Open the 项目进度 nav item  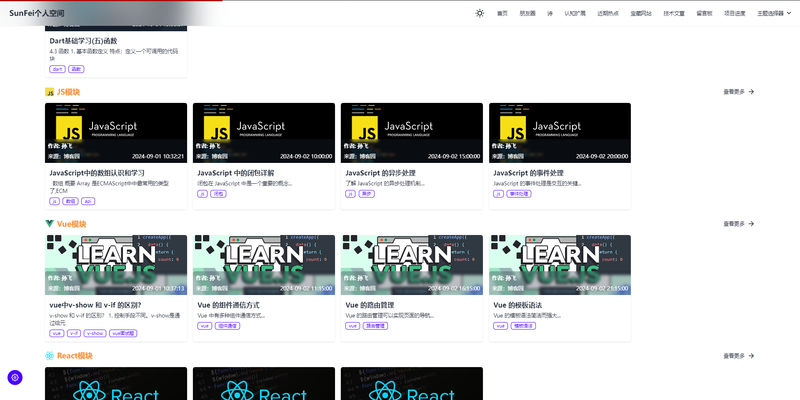(x=734, y=13)
